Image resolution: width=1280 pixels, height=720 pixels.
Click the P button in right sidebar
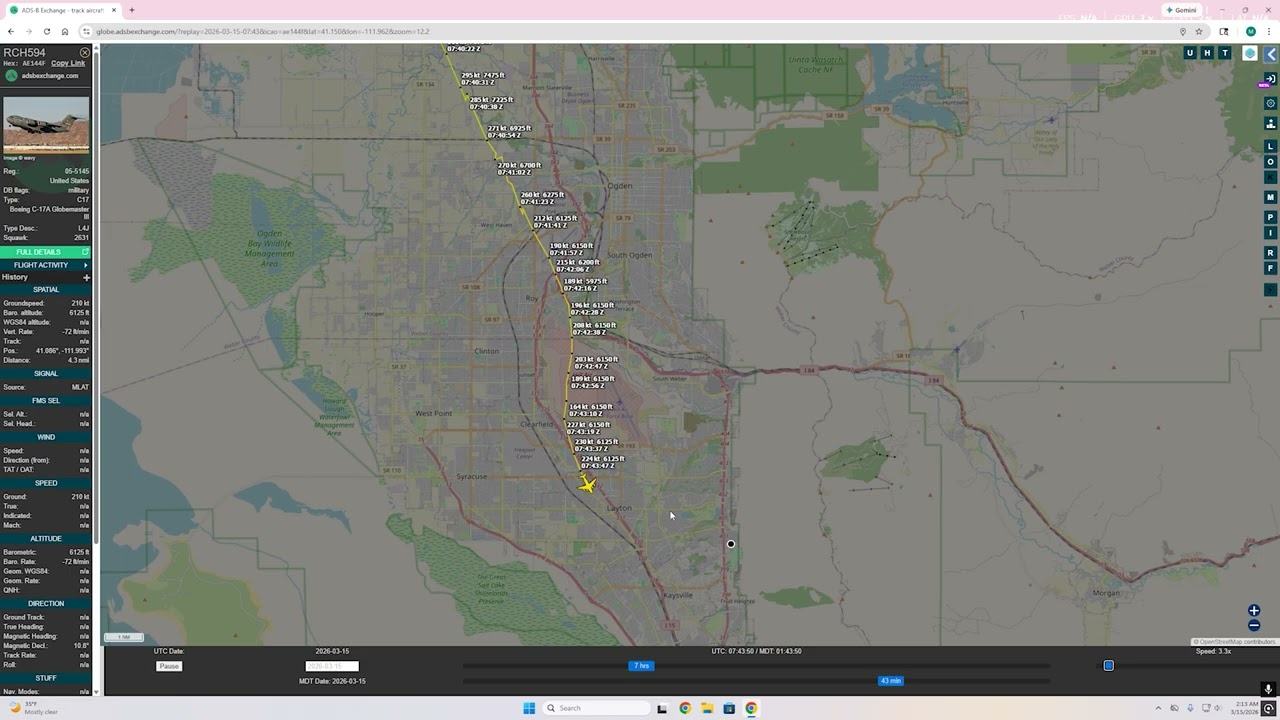1271,218
